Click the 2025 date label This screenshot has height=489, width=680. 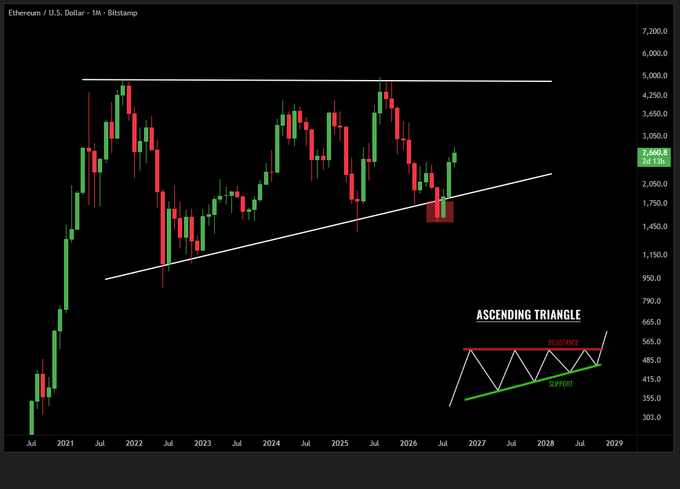340,443
